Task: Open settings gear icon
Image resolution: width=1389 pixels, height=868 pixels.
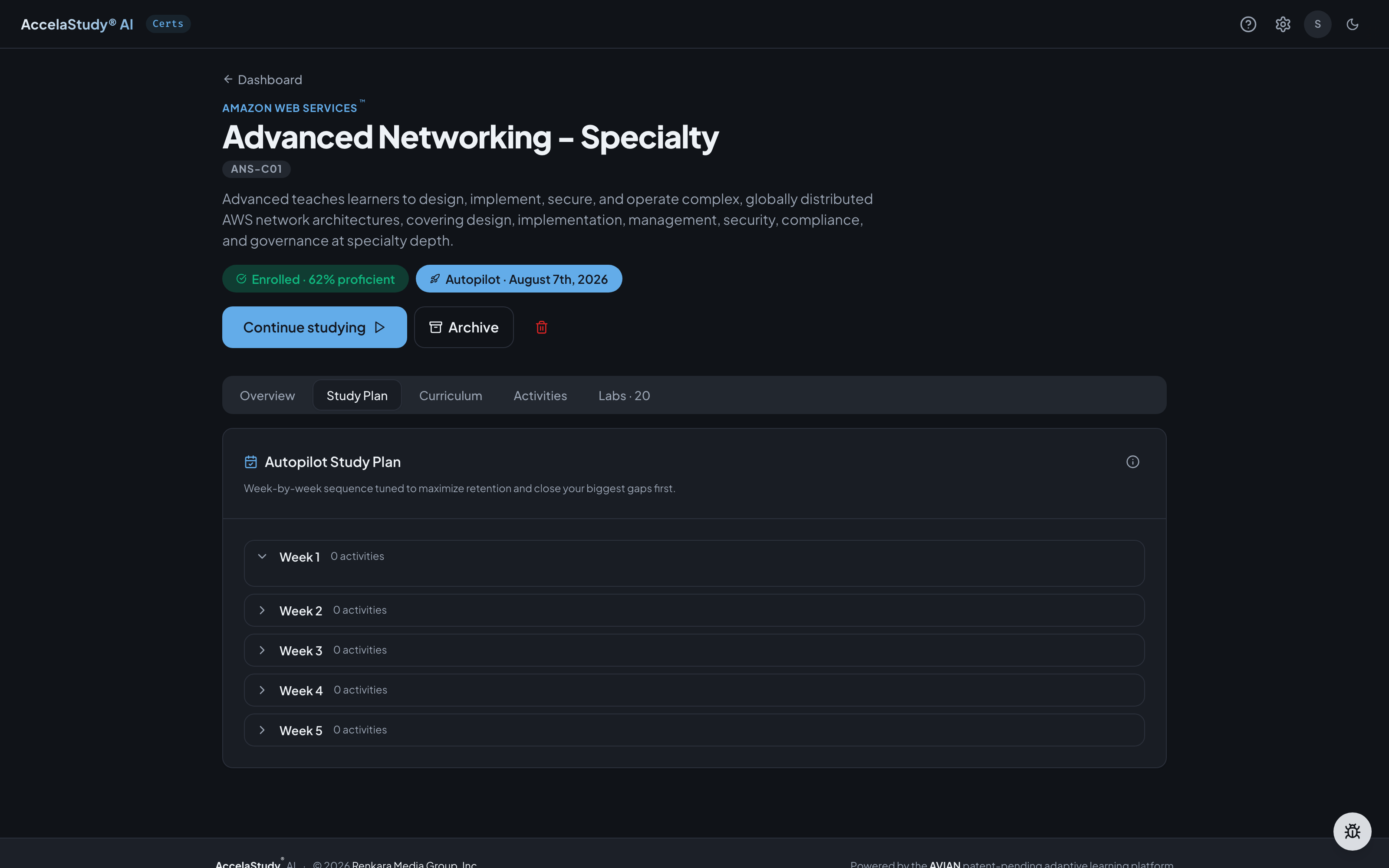Action: 1283,24
